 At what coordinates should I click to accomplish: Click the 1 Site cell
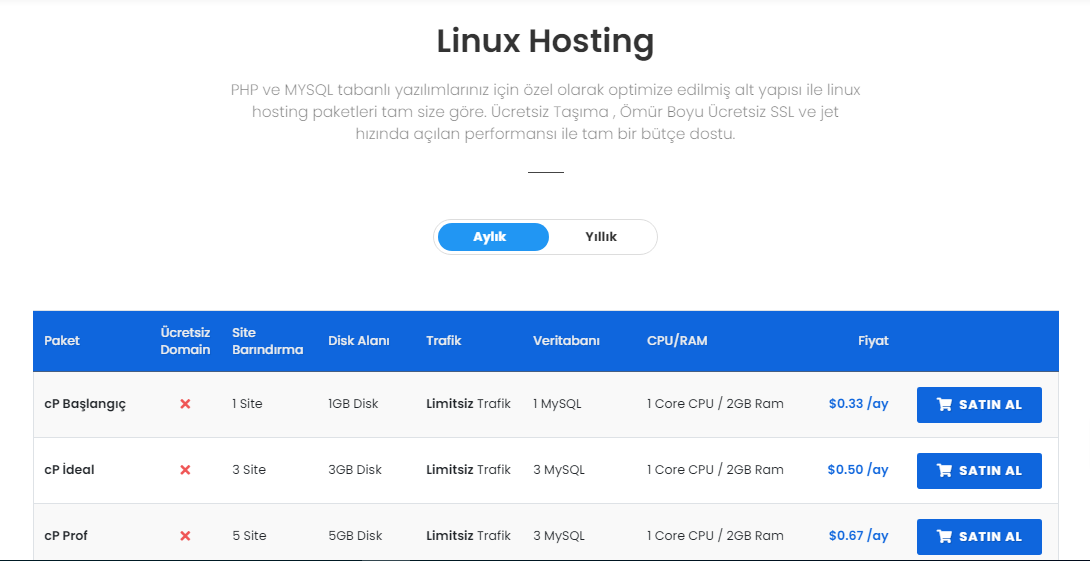tap(247, 404)
